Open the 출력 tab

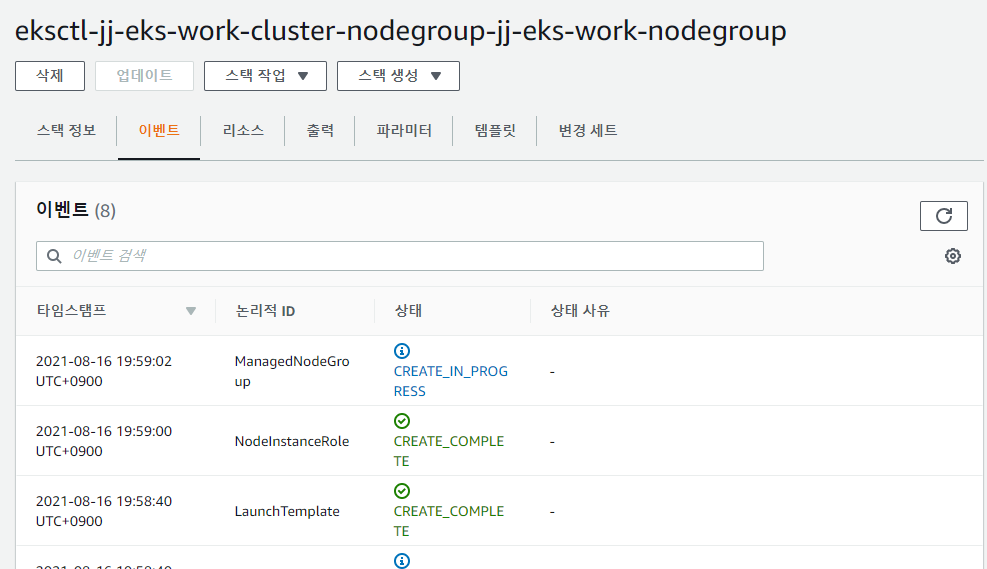[x=320, y=130]
